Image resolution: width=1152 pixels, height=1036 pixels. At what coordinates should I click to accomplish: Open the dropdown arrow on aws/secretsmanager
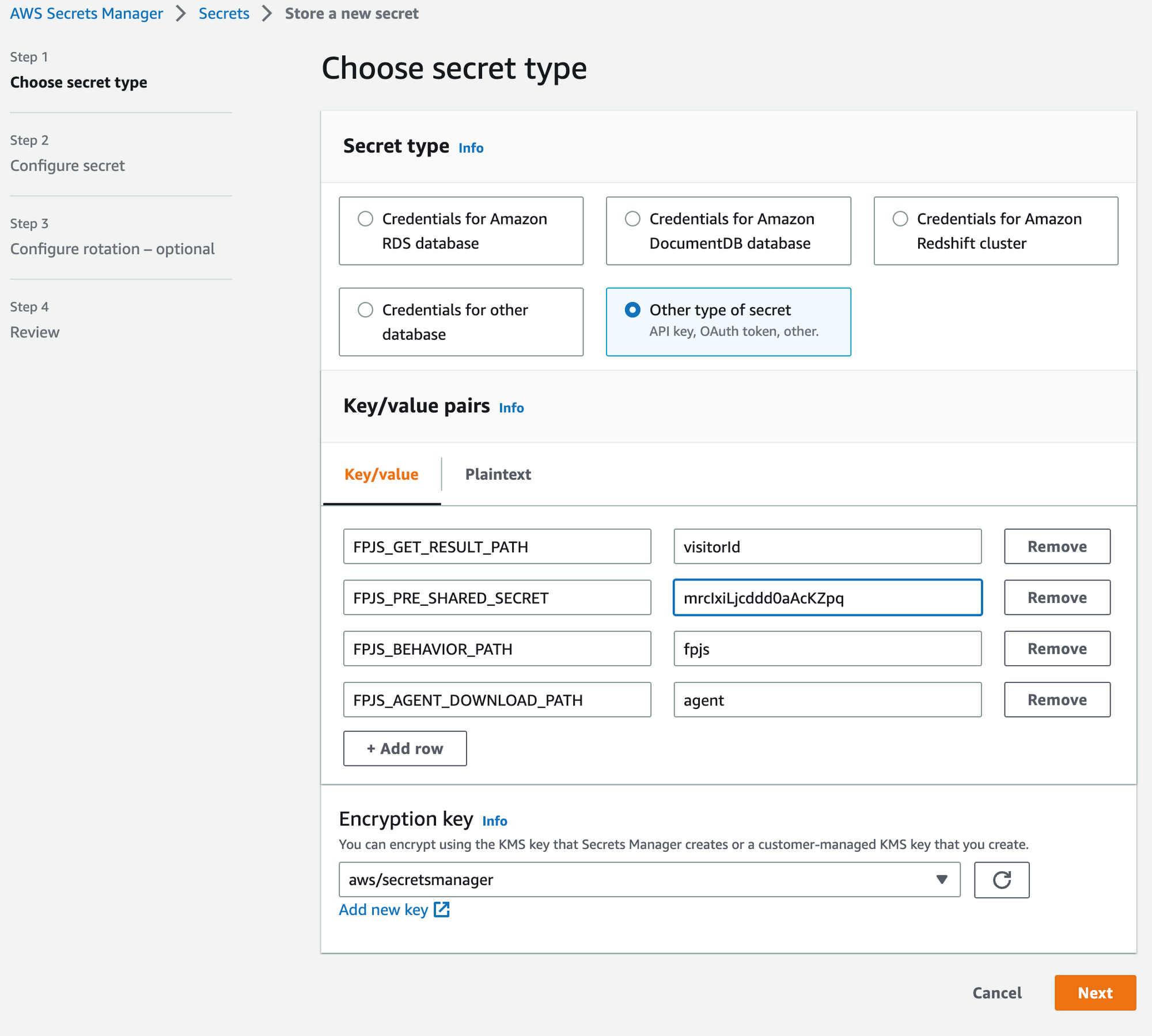pyautogui.click(x=941, y=879)
